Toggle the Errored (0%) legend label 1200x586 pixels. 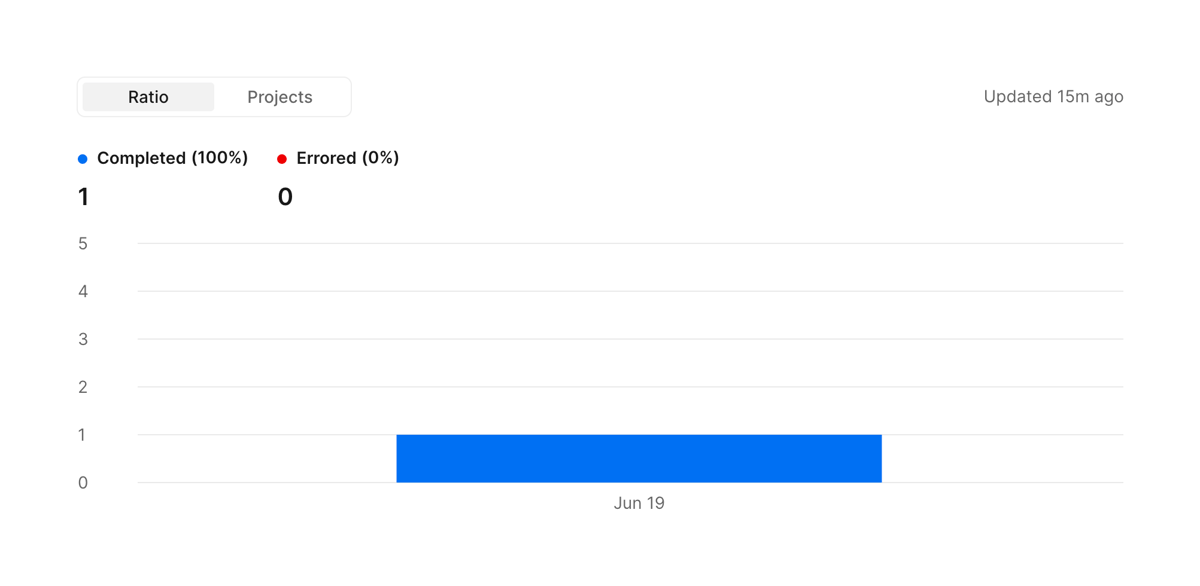(x=347, y=158)
